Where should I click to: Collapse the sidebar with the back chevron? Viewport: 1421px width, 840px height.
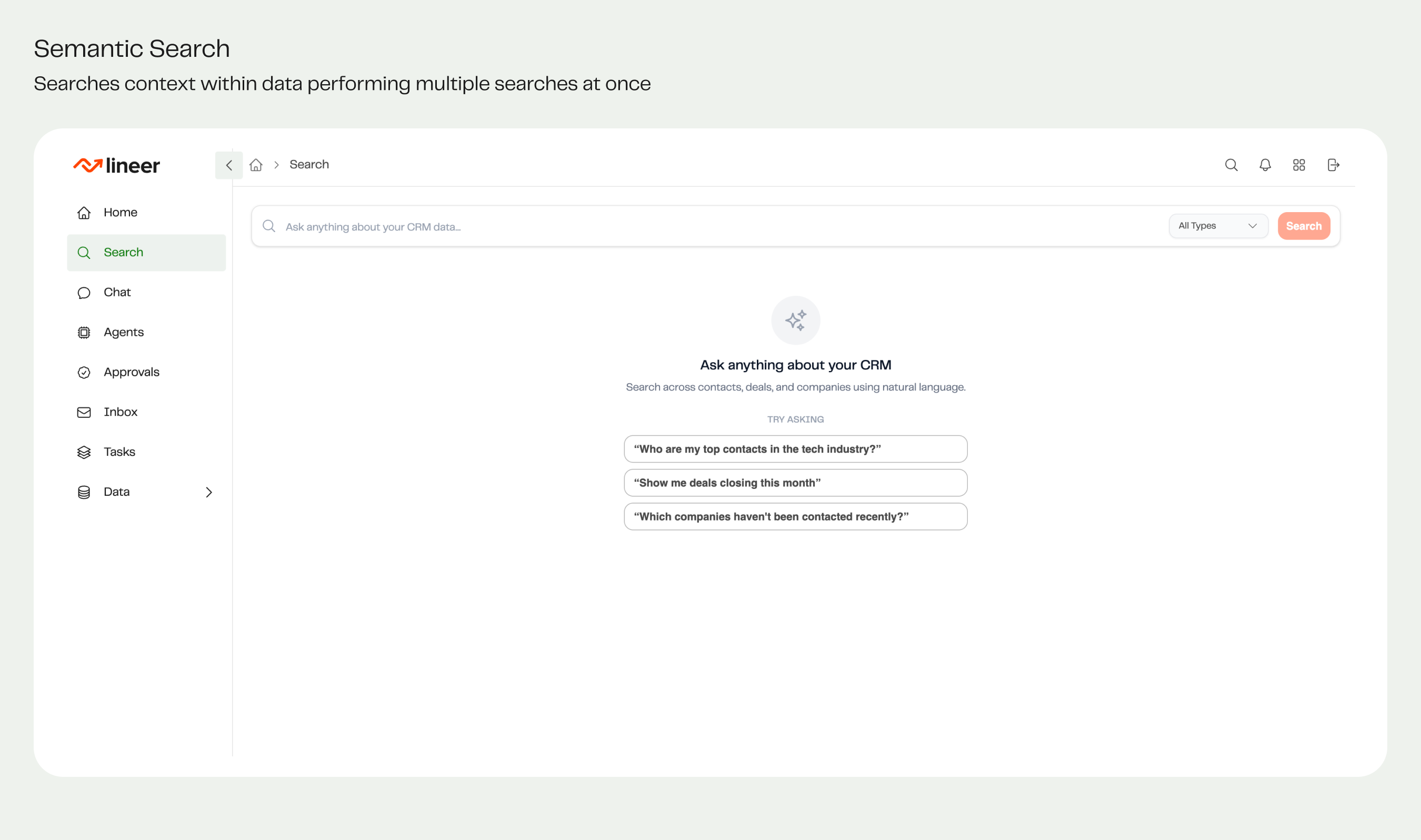click(x=228, y=165)
